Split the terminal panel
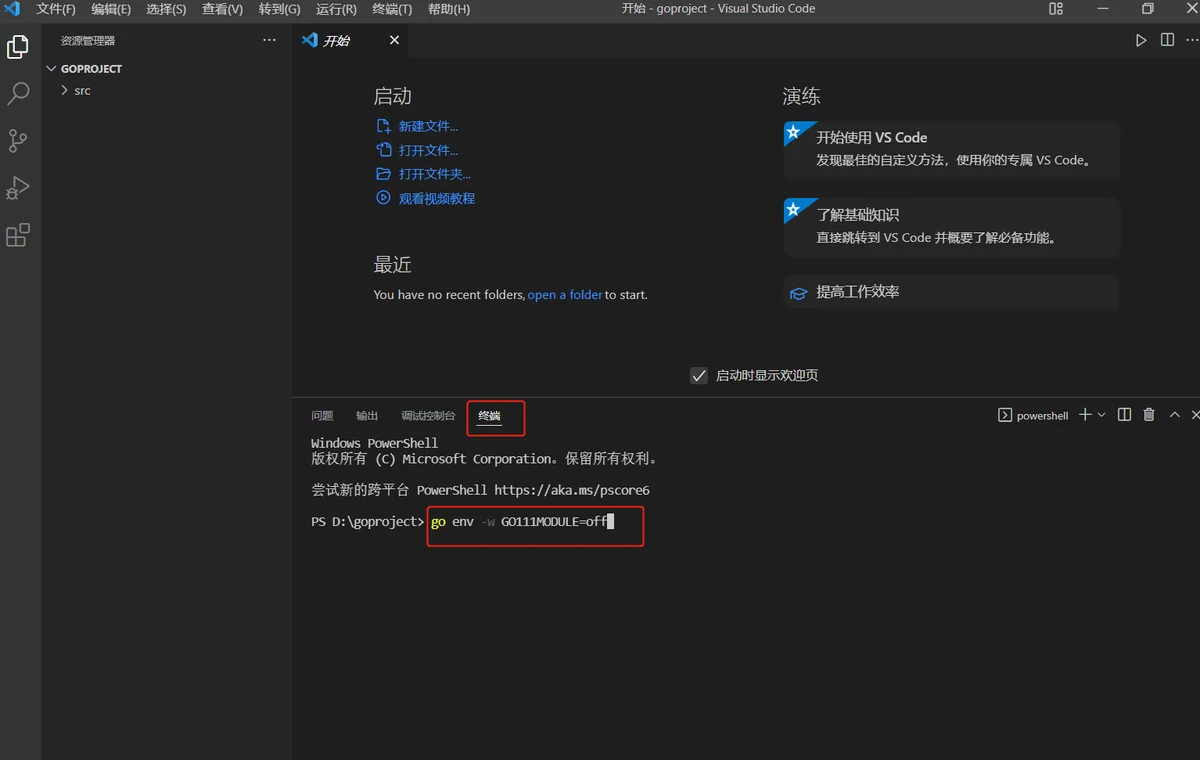1200x760 pixels. (1124, 415)
